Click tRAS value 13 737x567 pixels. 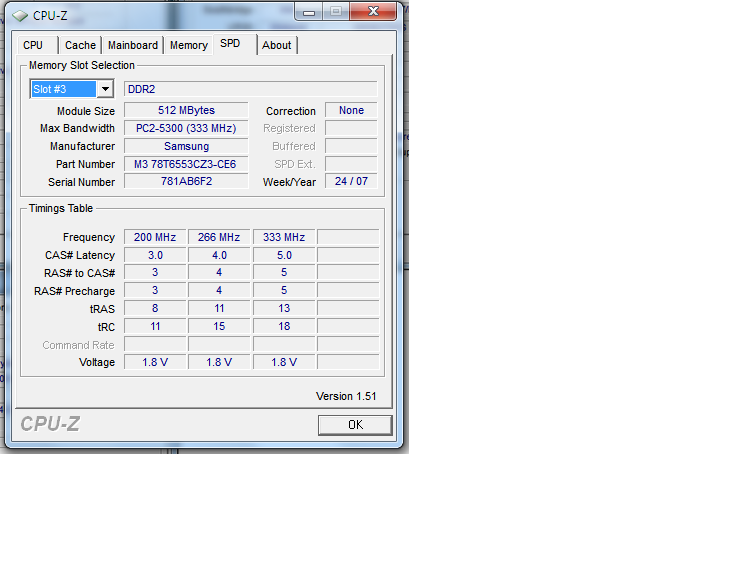tap(284, 308)
